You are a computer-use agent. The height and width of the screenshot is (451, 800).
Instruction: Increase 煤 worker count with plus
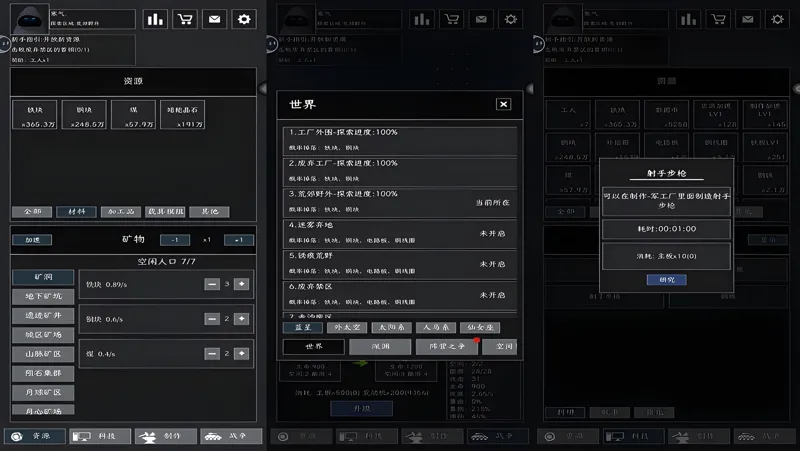pyautogui.click(x=241, y=353)
